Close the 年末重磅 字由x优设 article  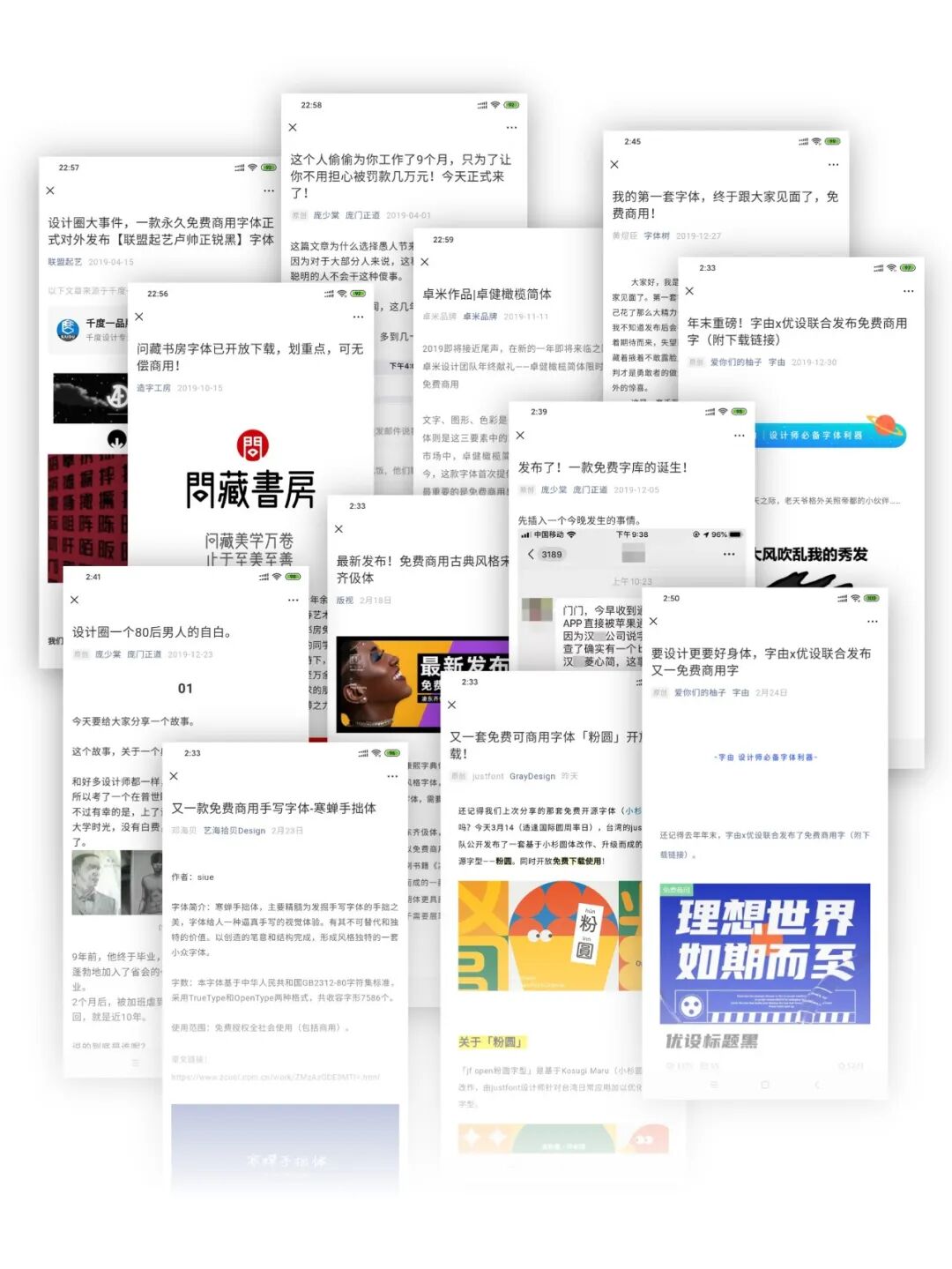[x=689, y=291]
